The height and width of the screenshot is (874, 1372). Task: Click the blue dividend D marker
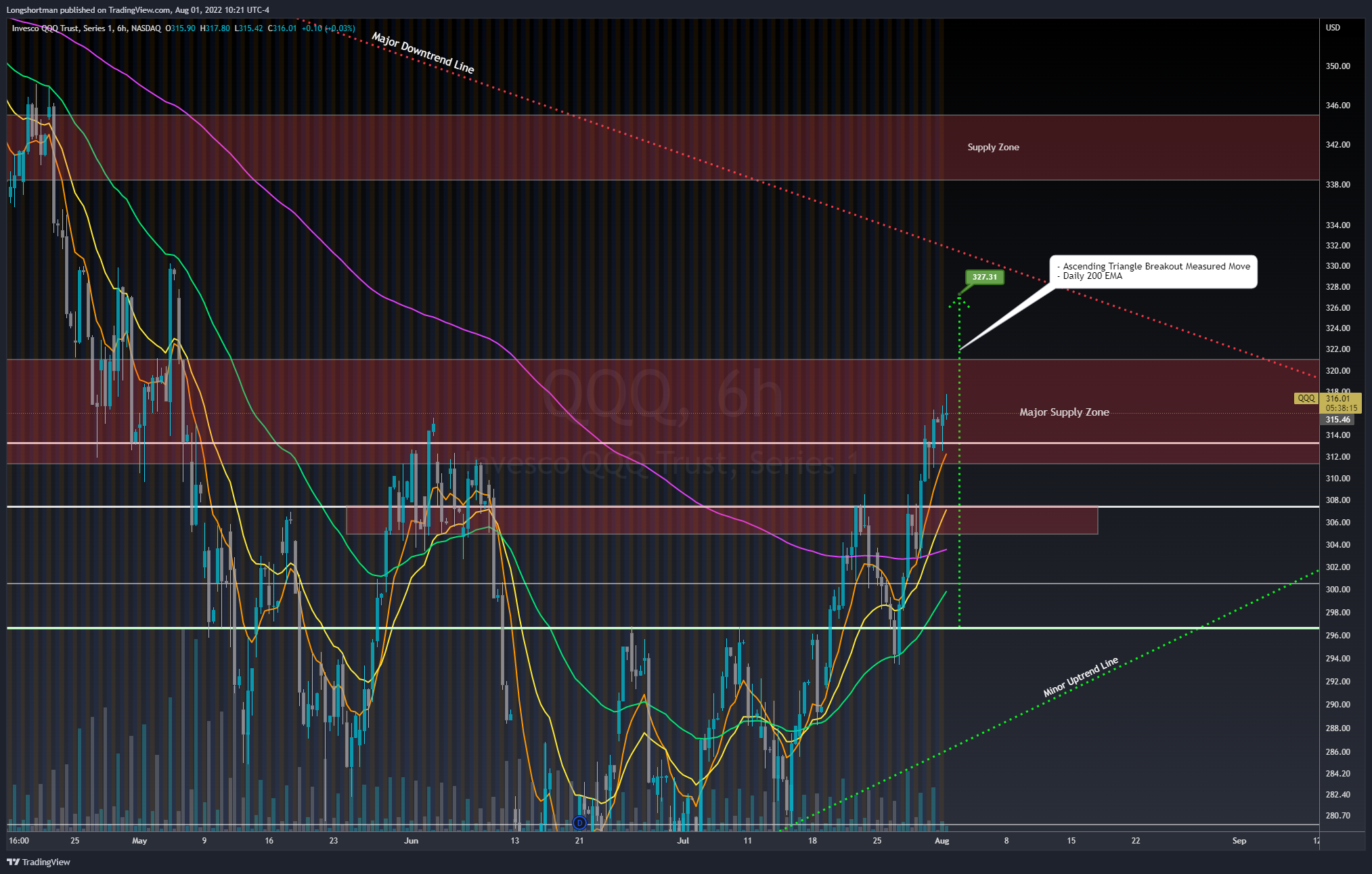579,823
